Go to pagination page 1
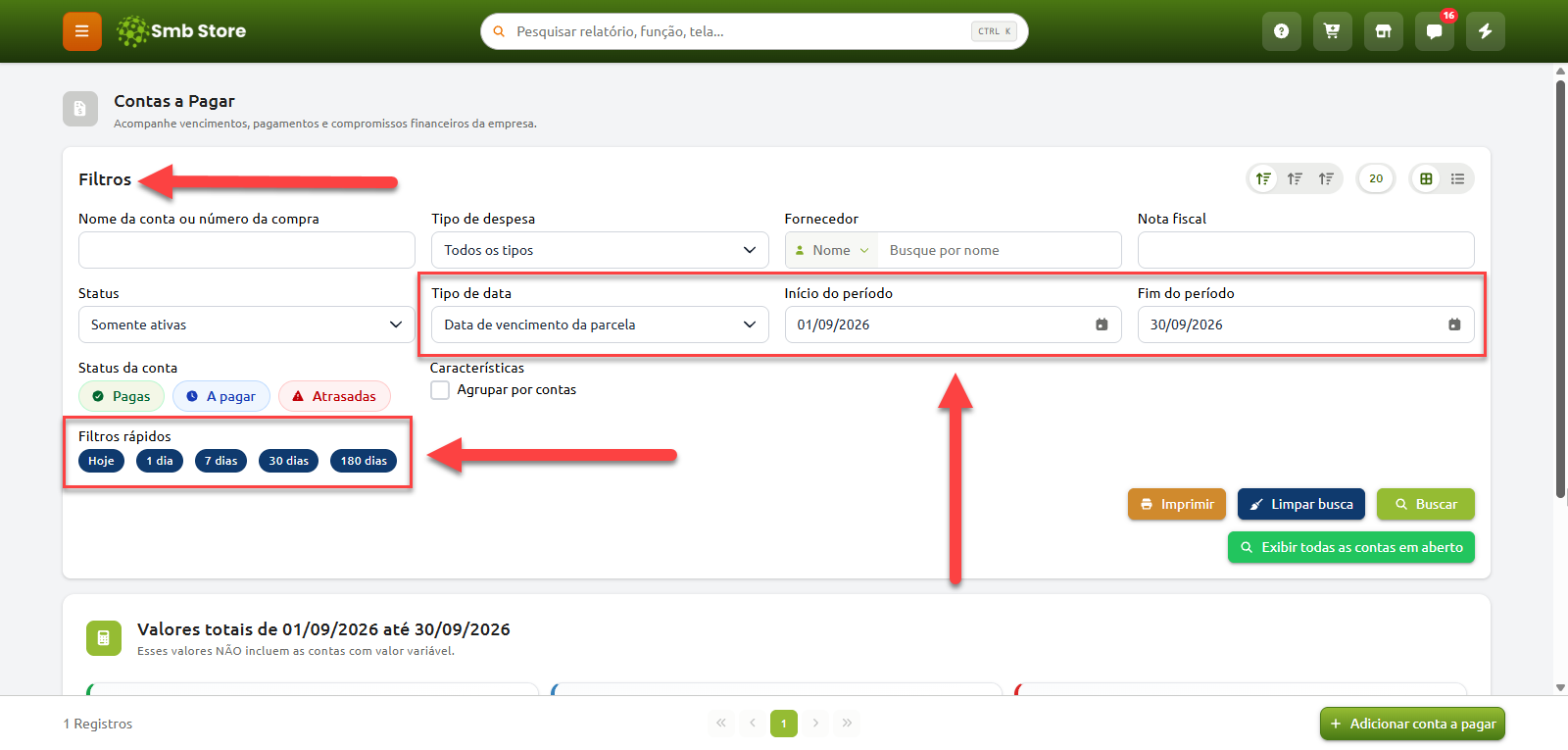This screenshot has width=1568, height=750. [784, 724]
